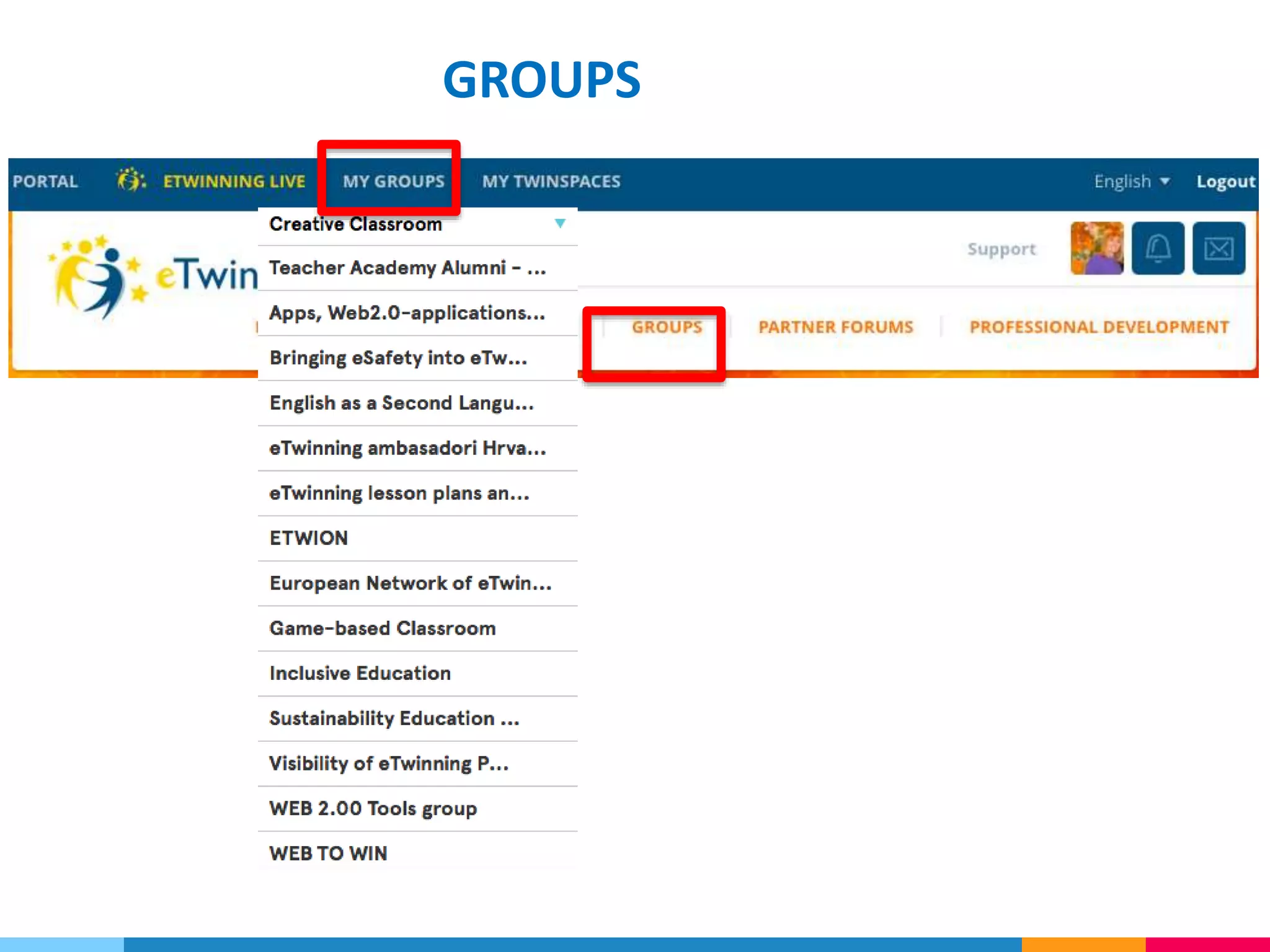Open Bringing eSafety into eTw... group

tap(417, 358)
